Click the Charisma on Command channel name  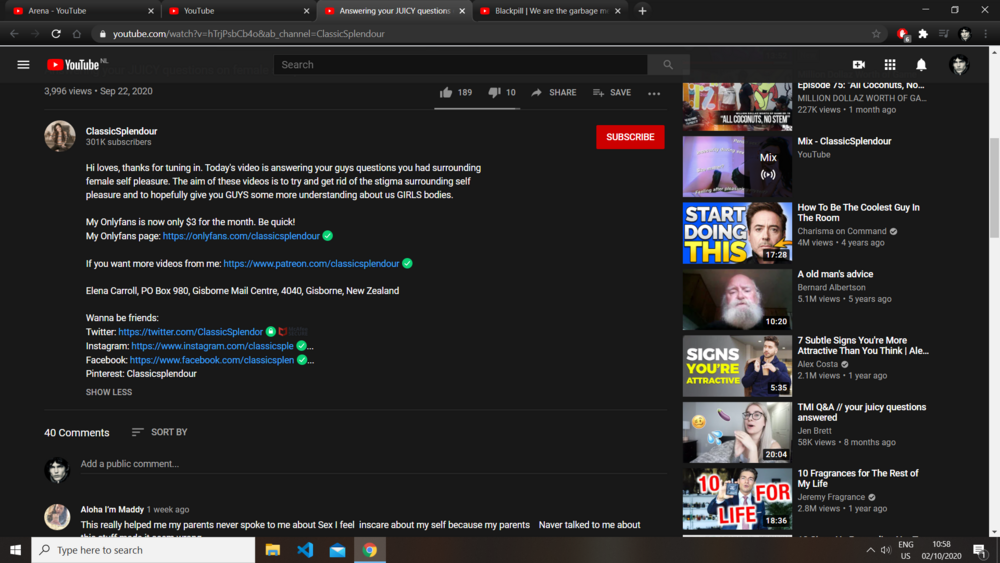(x=842, y=231)
